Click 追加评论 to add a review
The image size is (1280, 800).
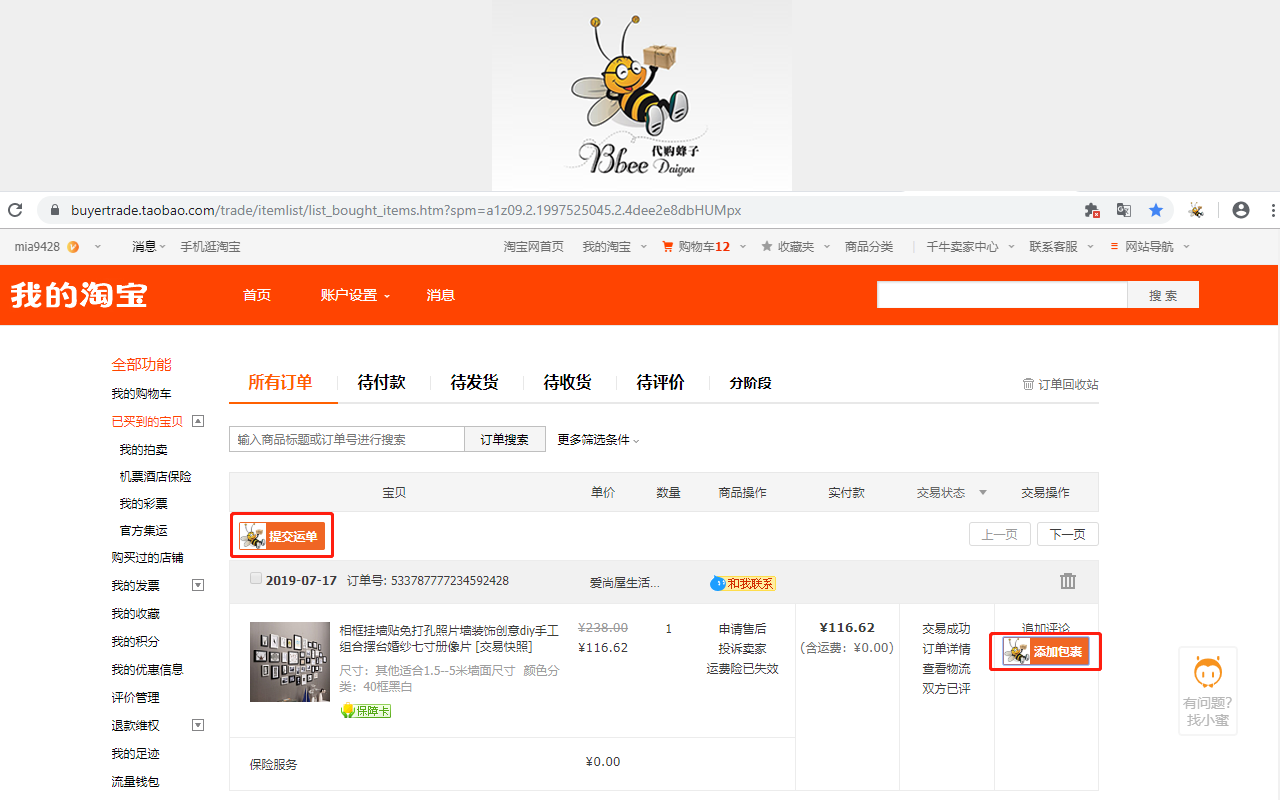pos(1046,629)
